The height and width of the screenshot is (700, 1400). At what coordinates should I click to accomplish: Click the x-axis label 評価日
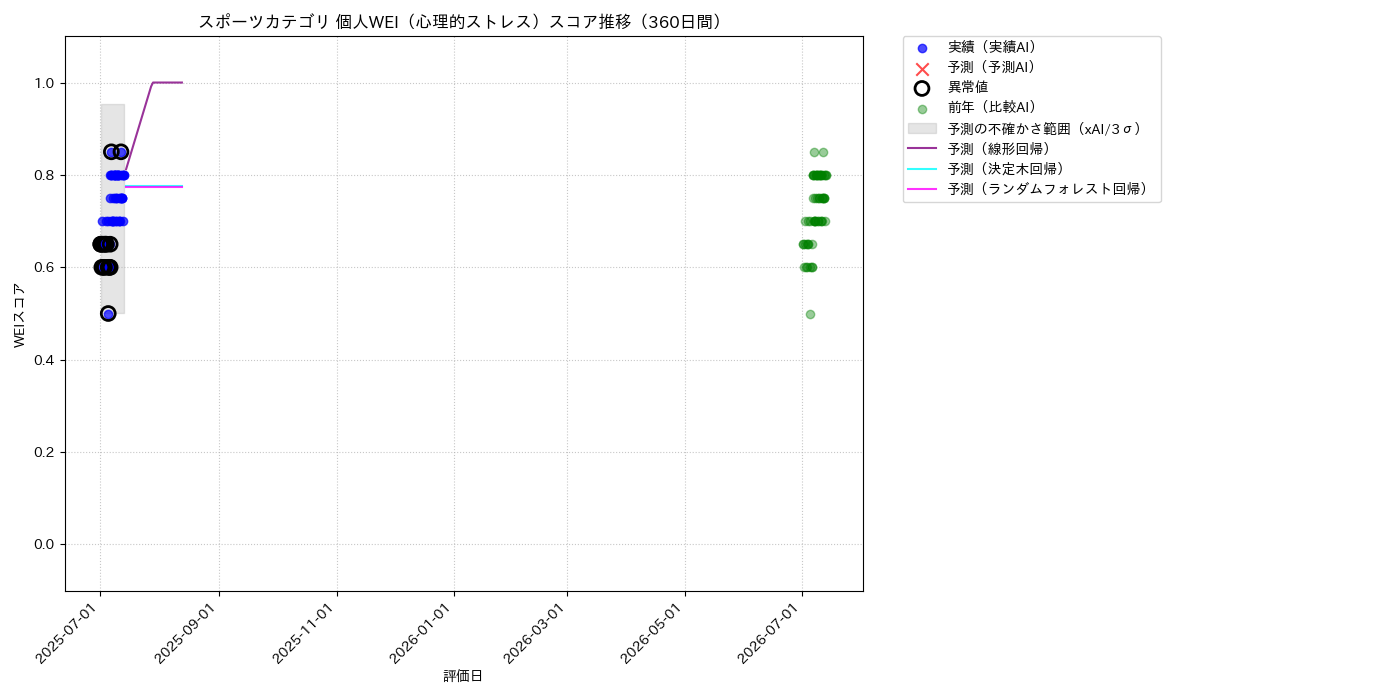(x=463, y=676)
